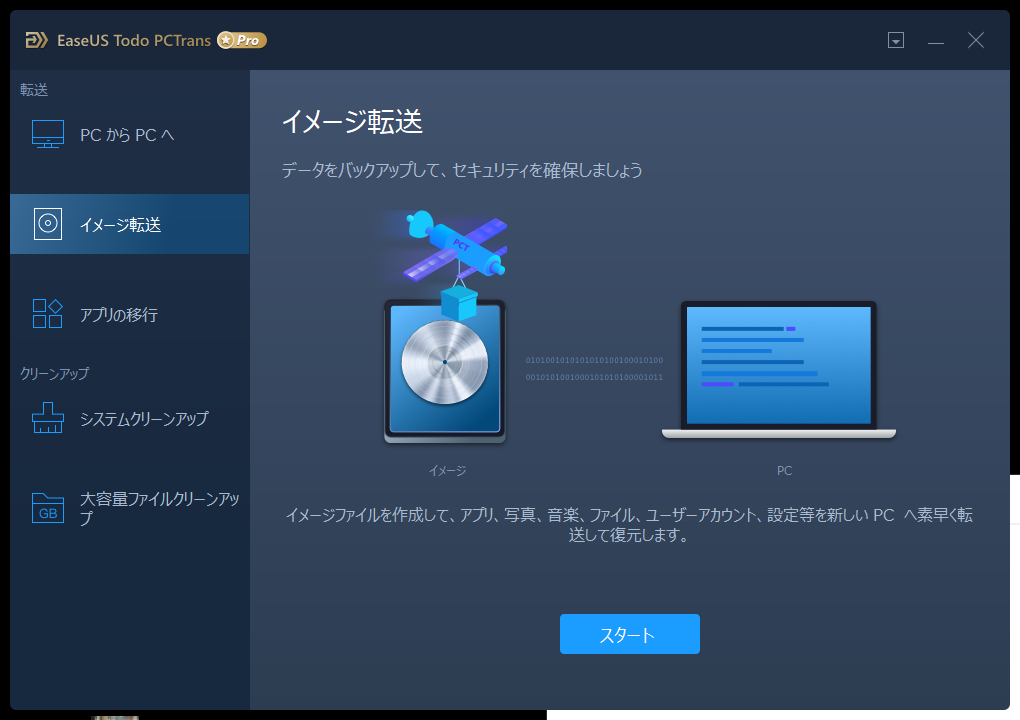
Task: Click the disc icon for イメージ転送
Action: (48, 224)
